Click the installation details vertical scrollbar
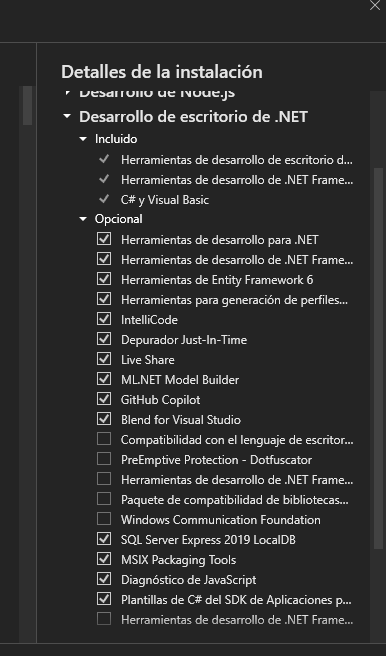The width and height of the screenshot is (386, 656). tap(378, 358)
